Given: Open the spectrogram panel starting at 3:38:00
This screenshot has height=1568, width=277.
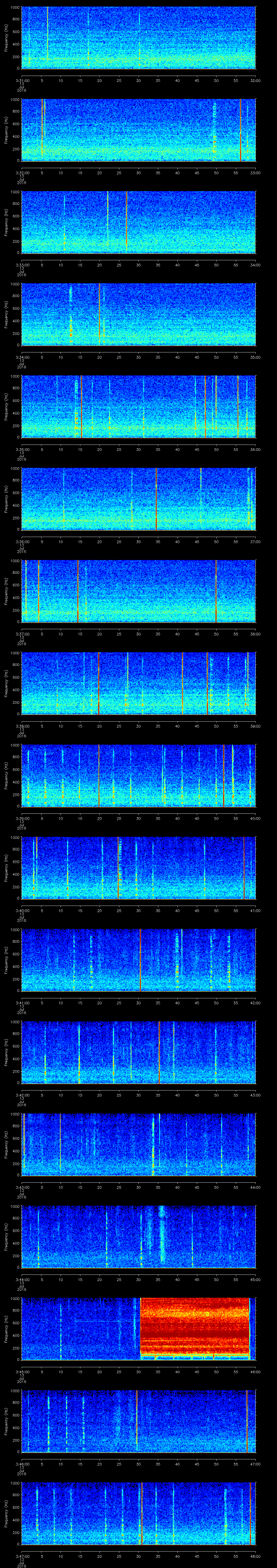Looking at the screenshot, I should coord(138,683).
